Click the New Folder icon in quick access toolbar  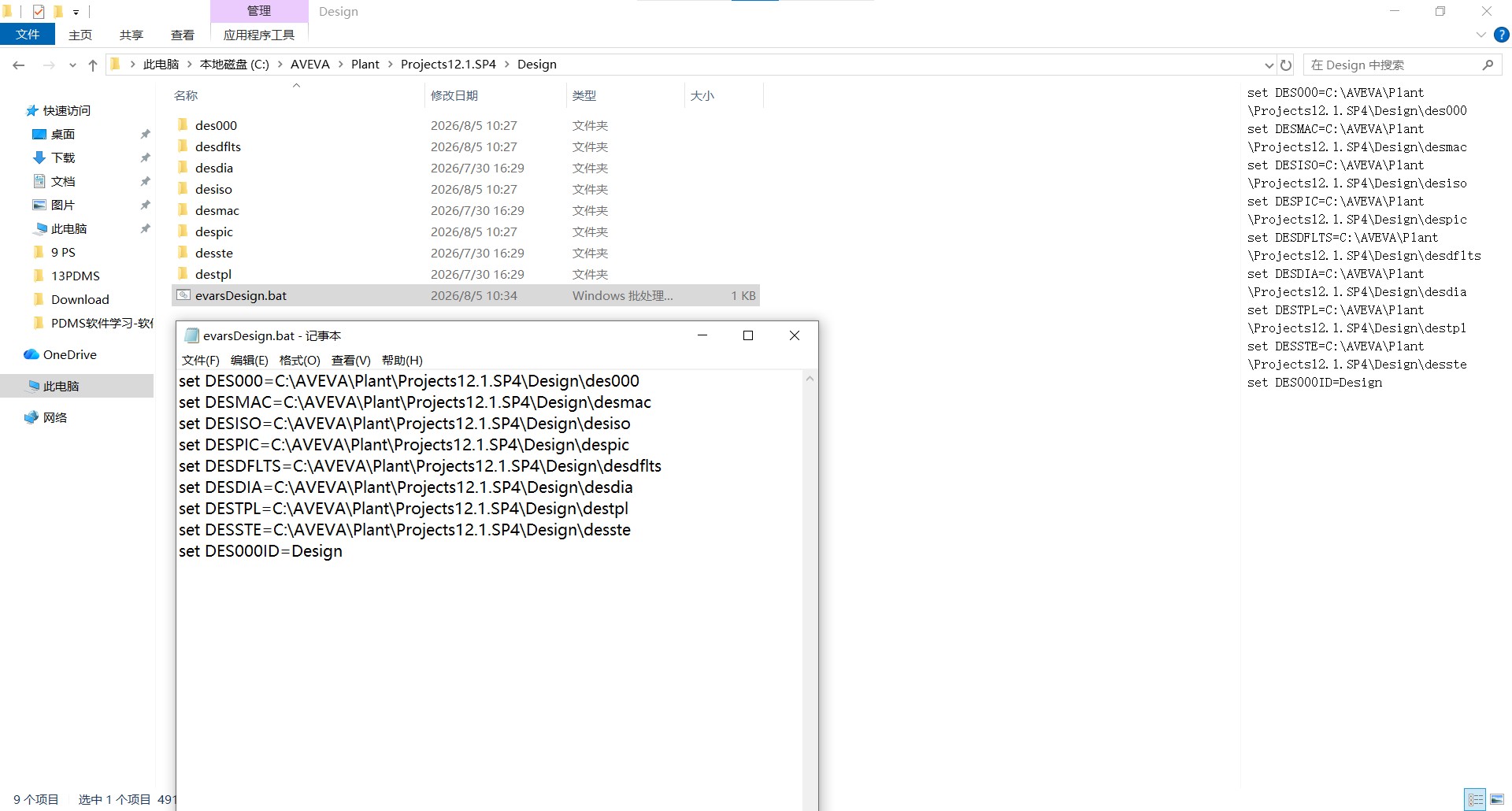coord(57,11)
